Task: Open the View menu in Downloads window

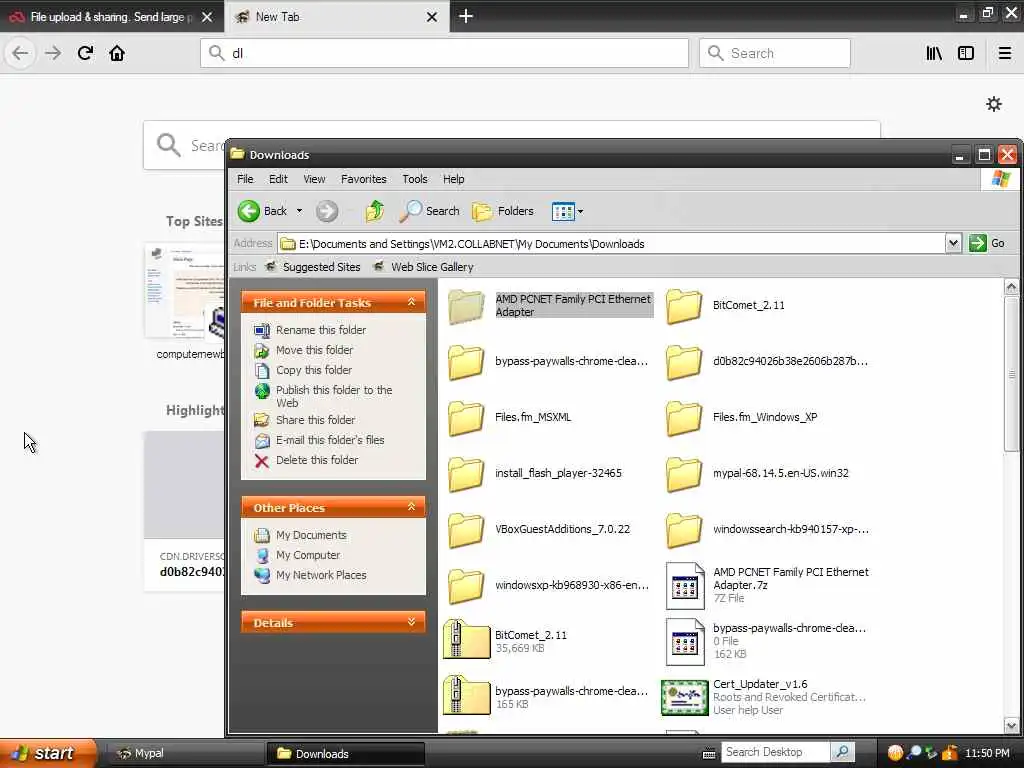Action: tap(314, 179)
